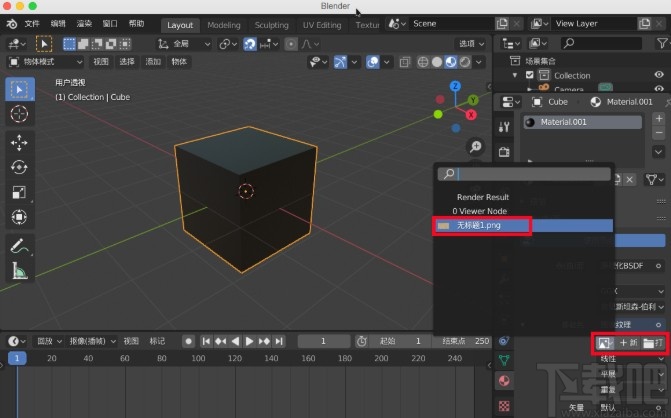Select the Cursor tool in the toolbar

[x=19, y=114]
